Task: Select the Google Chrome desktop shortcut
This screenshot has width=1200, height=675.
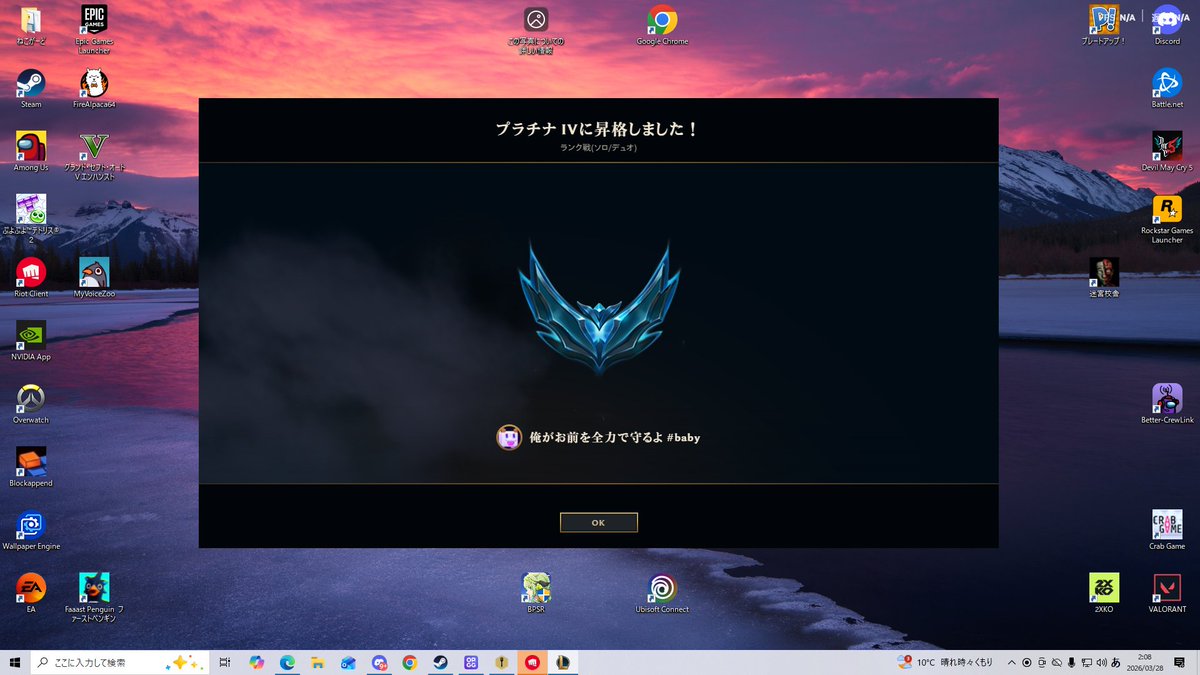Action: [661, 27]
